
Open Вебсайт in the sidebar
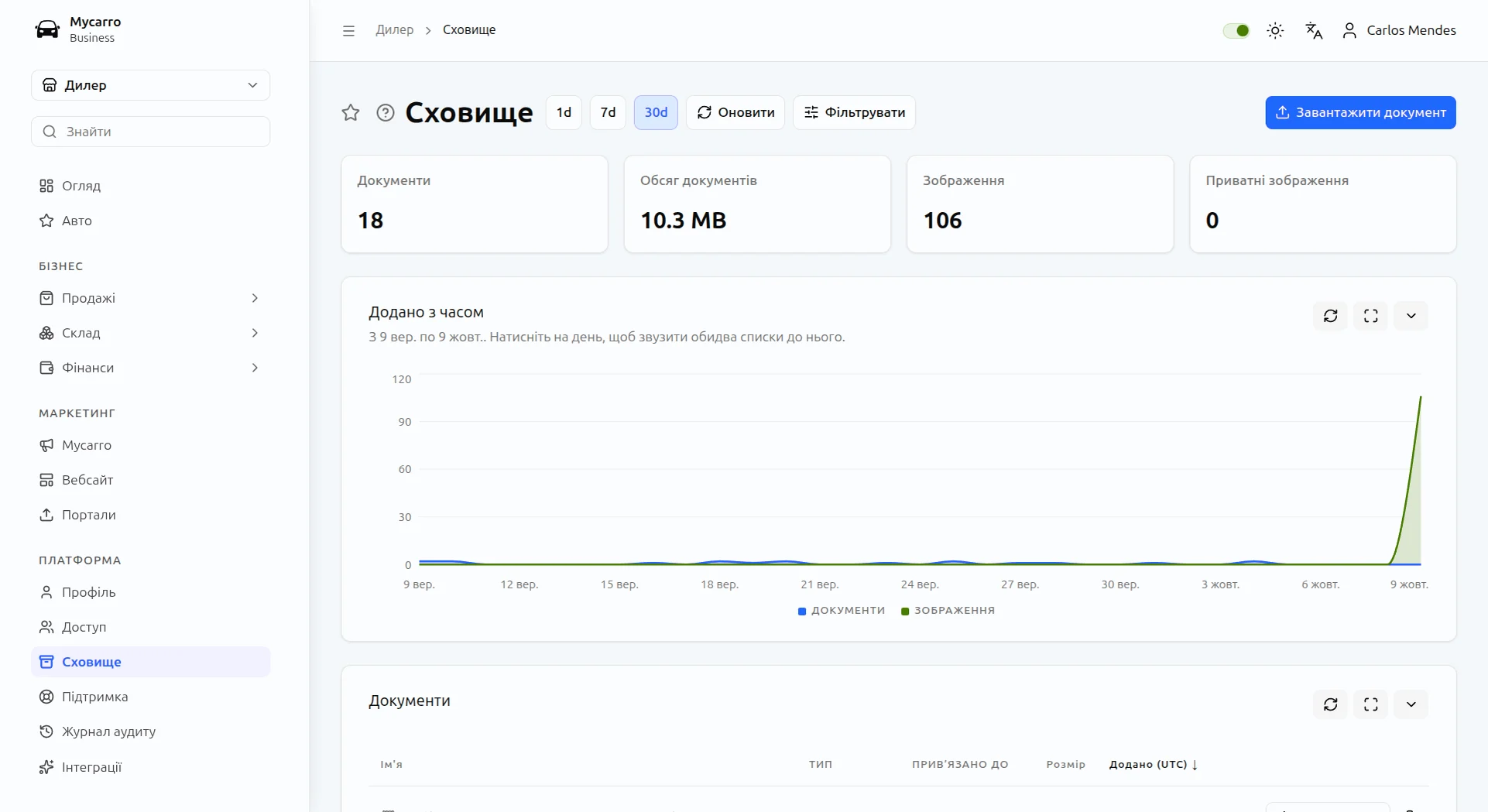click(x=151, y=480)
